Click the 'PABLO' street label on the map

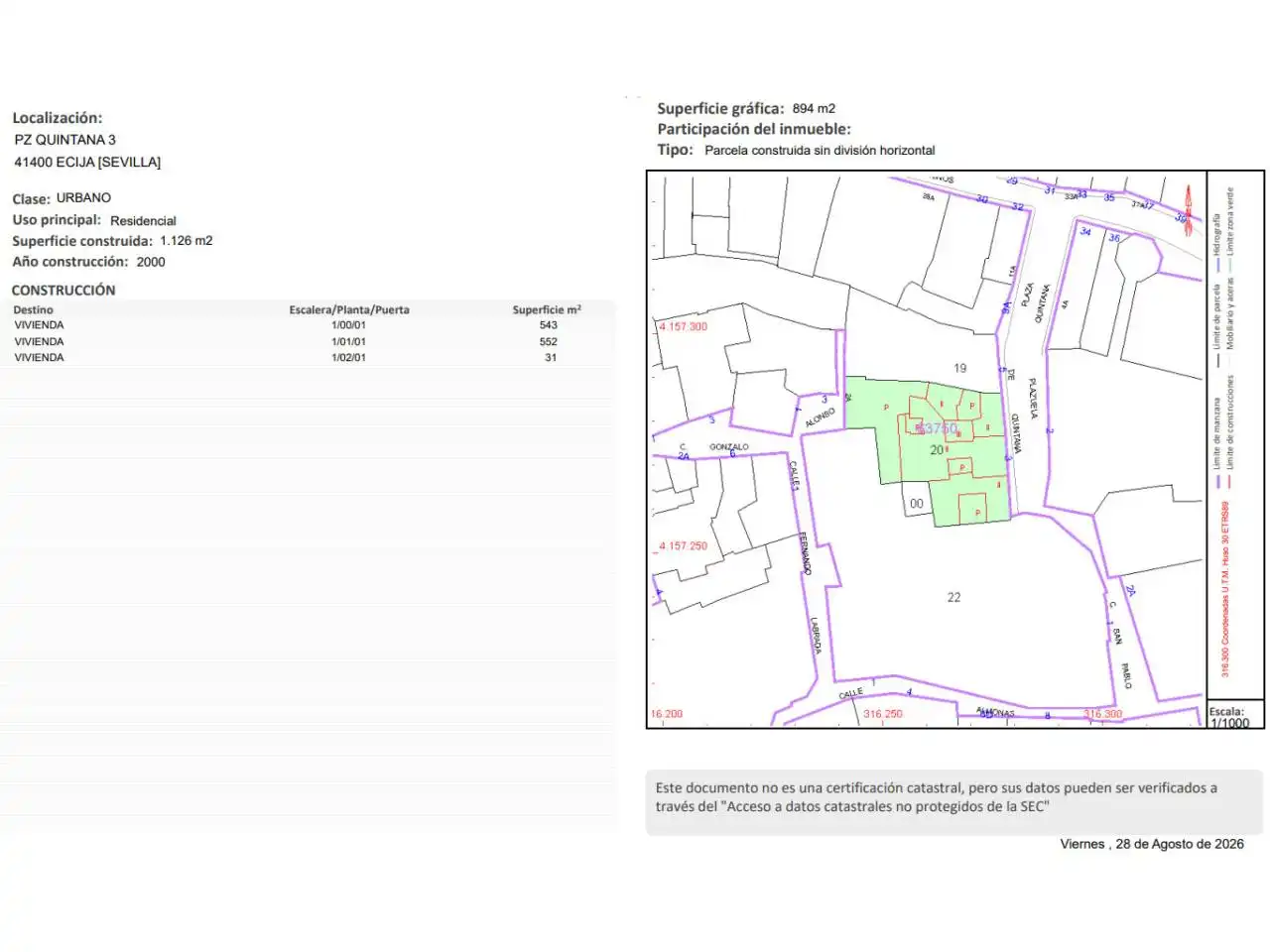tap(1125, 676)
